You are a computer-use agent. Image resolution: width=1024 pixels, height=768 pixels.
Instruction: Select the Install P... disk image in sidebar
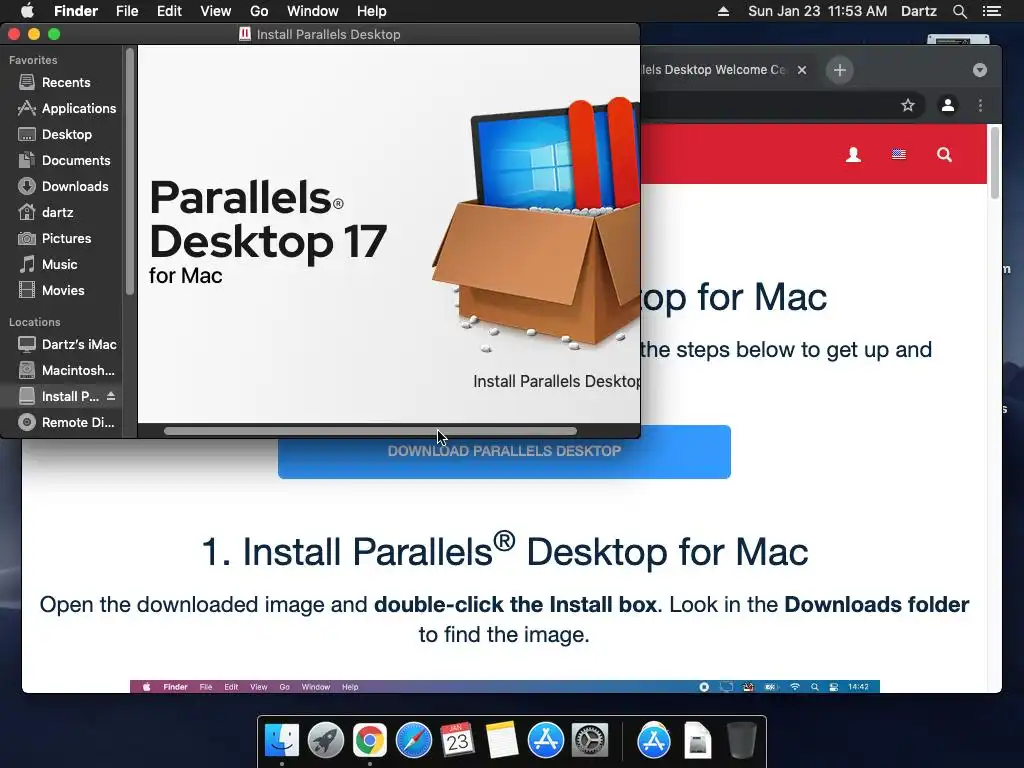pyautogui.click(x=59, y=396)
